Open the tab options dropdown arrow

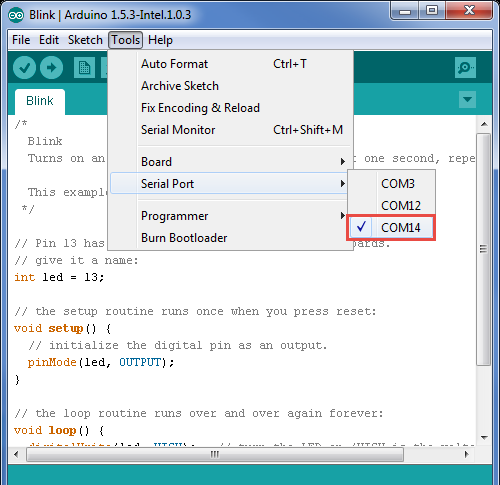467,99
